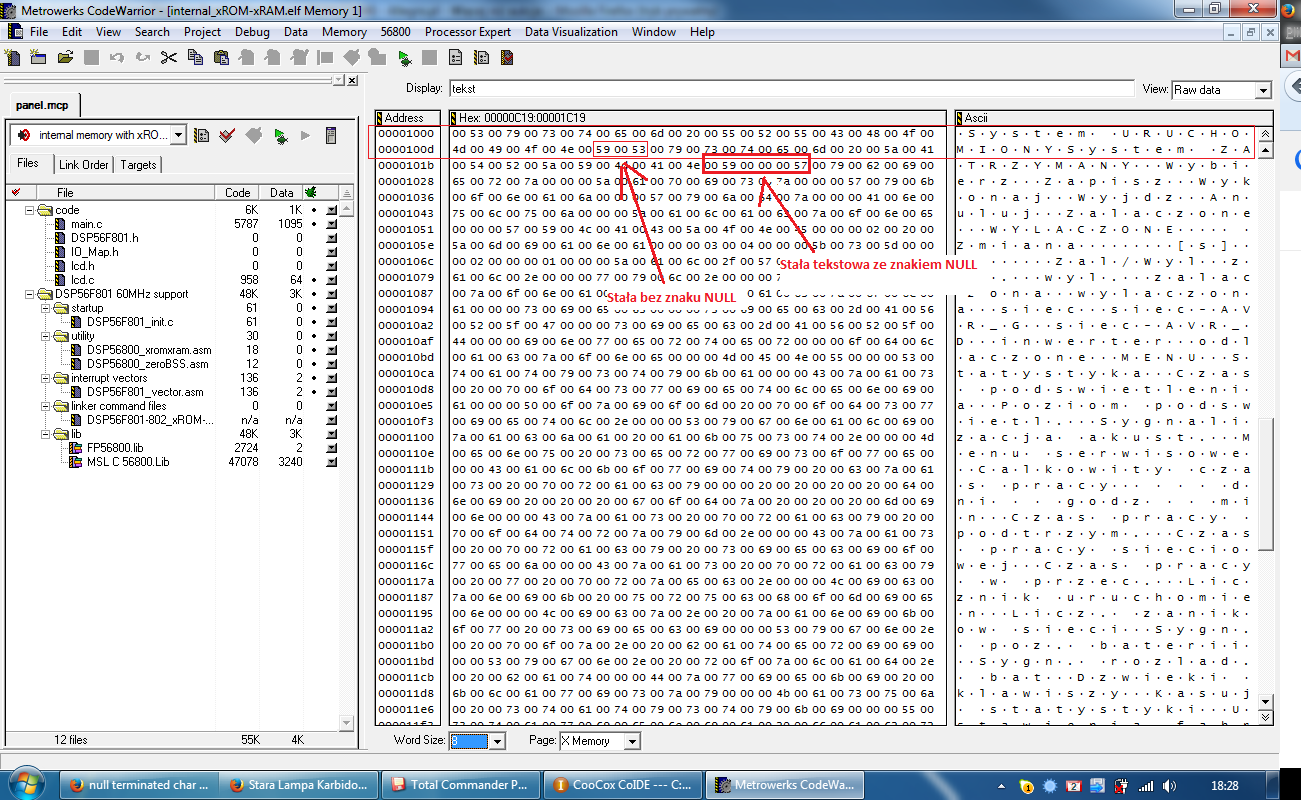This screenshot has width=1301, height=800.
Task: Click the Make icon in project panel
Action: (253, 135)
